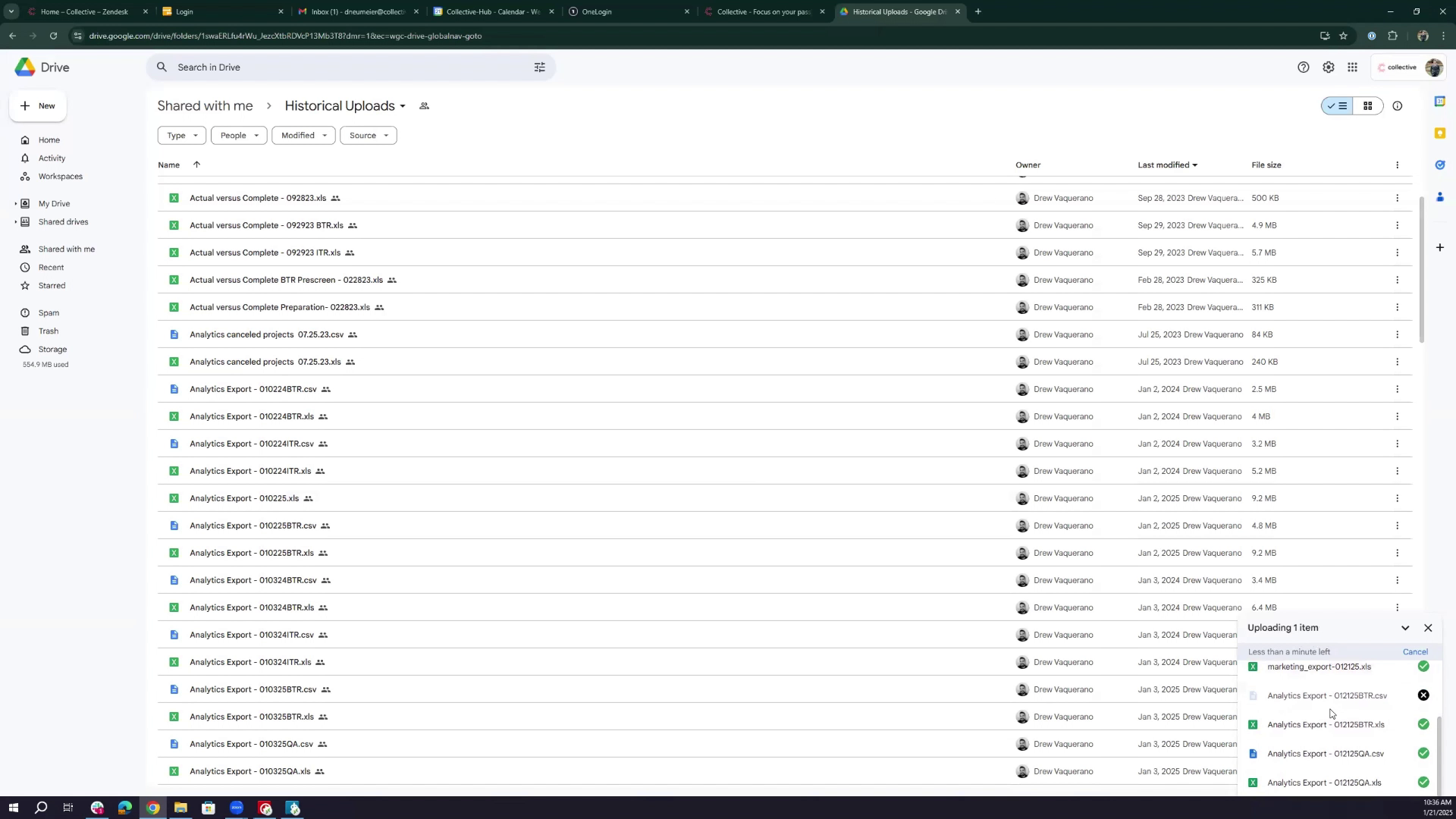
Task: Open Google Keep side panel icon
Action: click(x=1439, y=133)
